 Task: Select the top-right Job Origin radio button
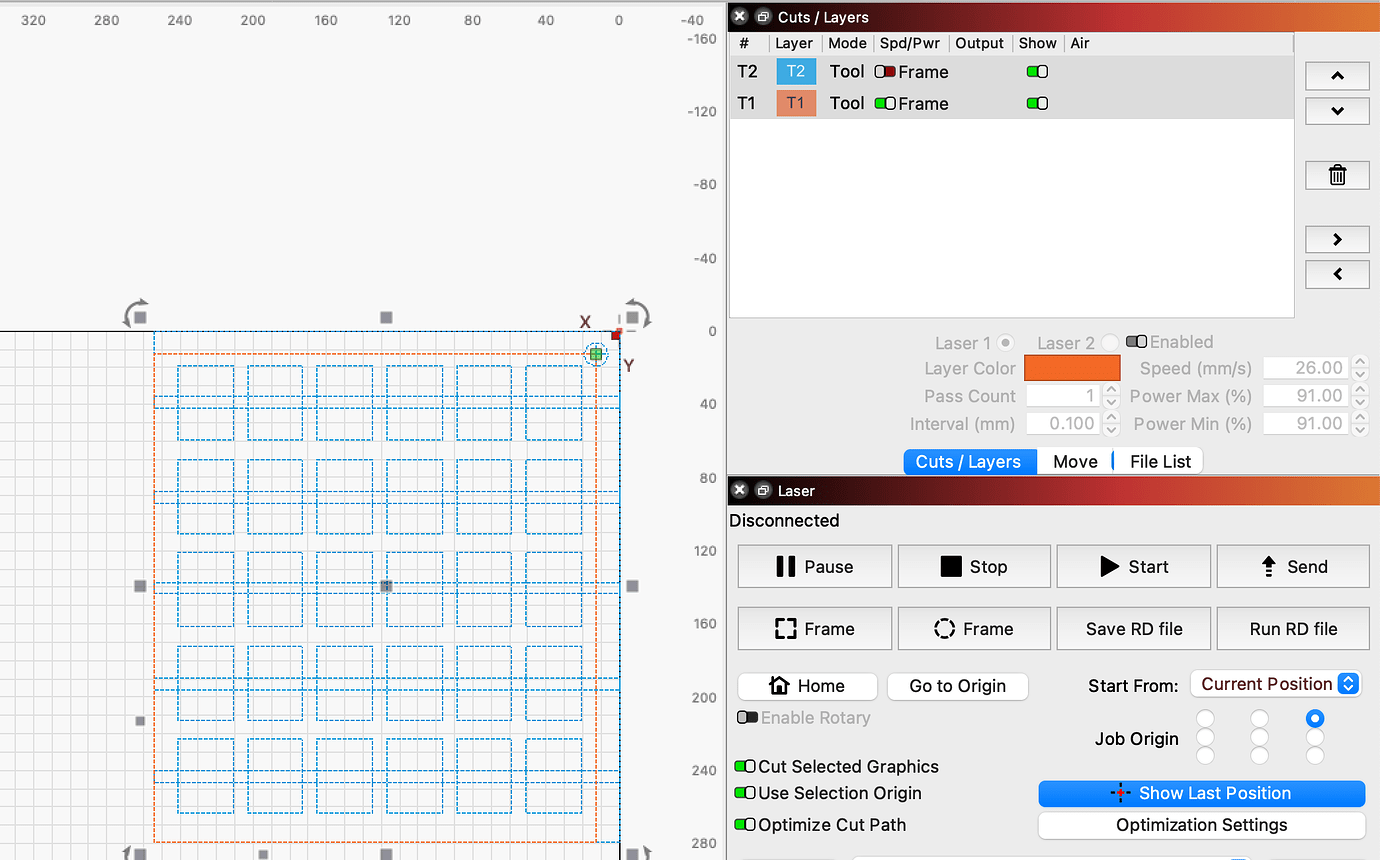pos(1315,718)
